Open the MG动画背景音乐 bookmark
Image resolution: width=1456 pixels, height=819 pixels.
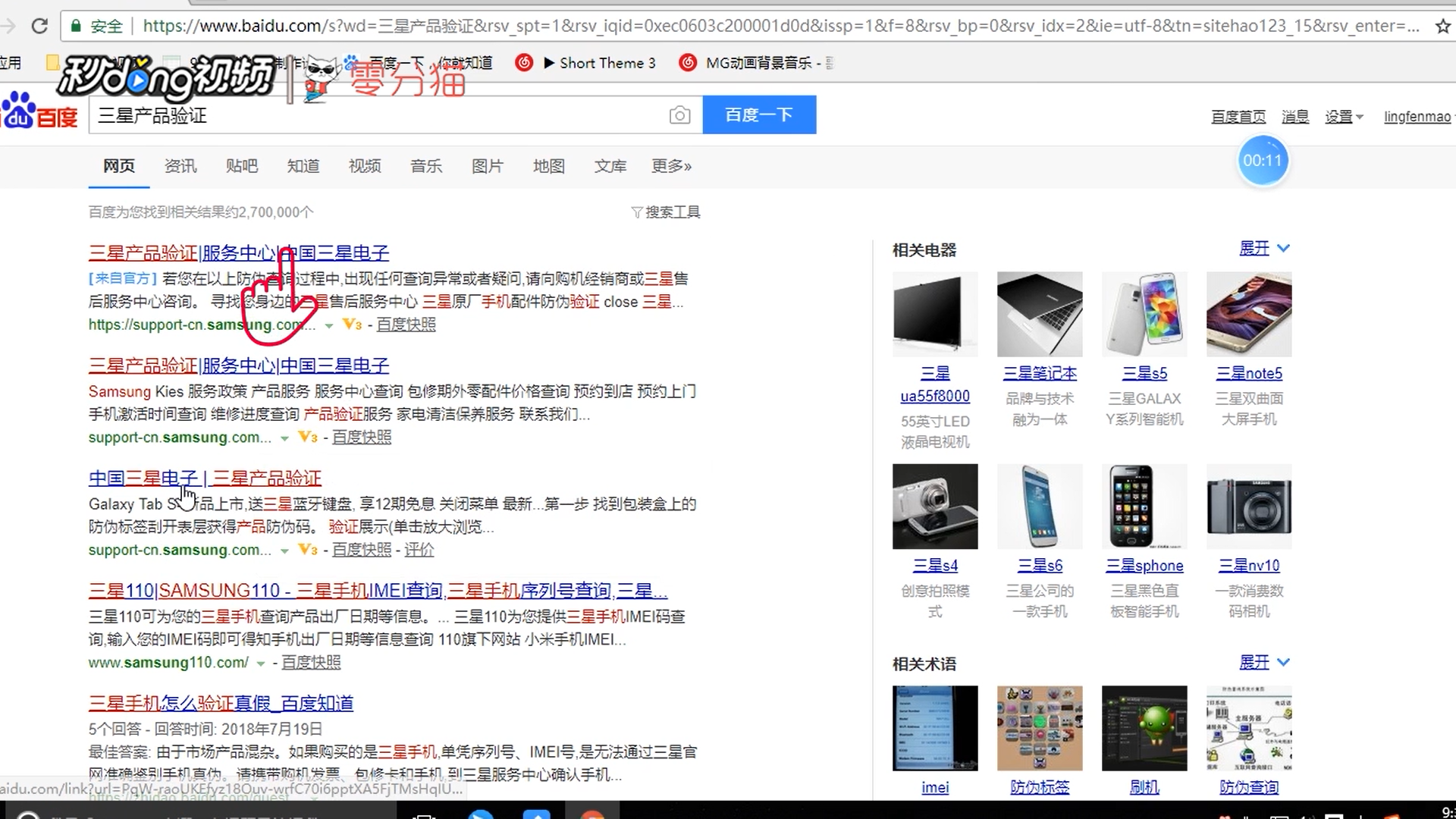click(758, 63)
